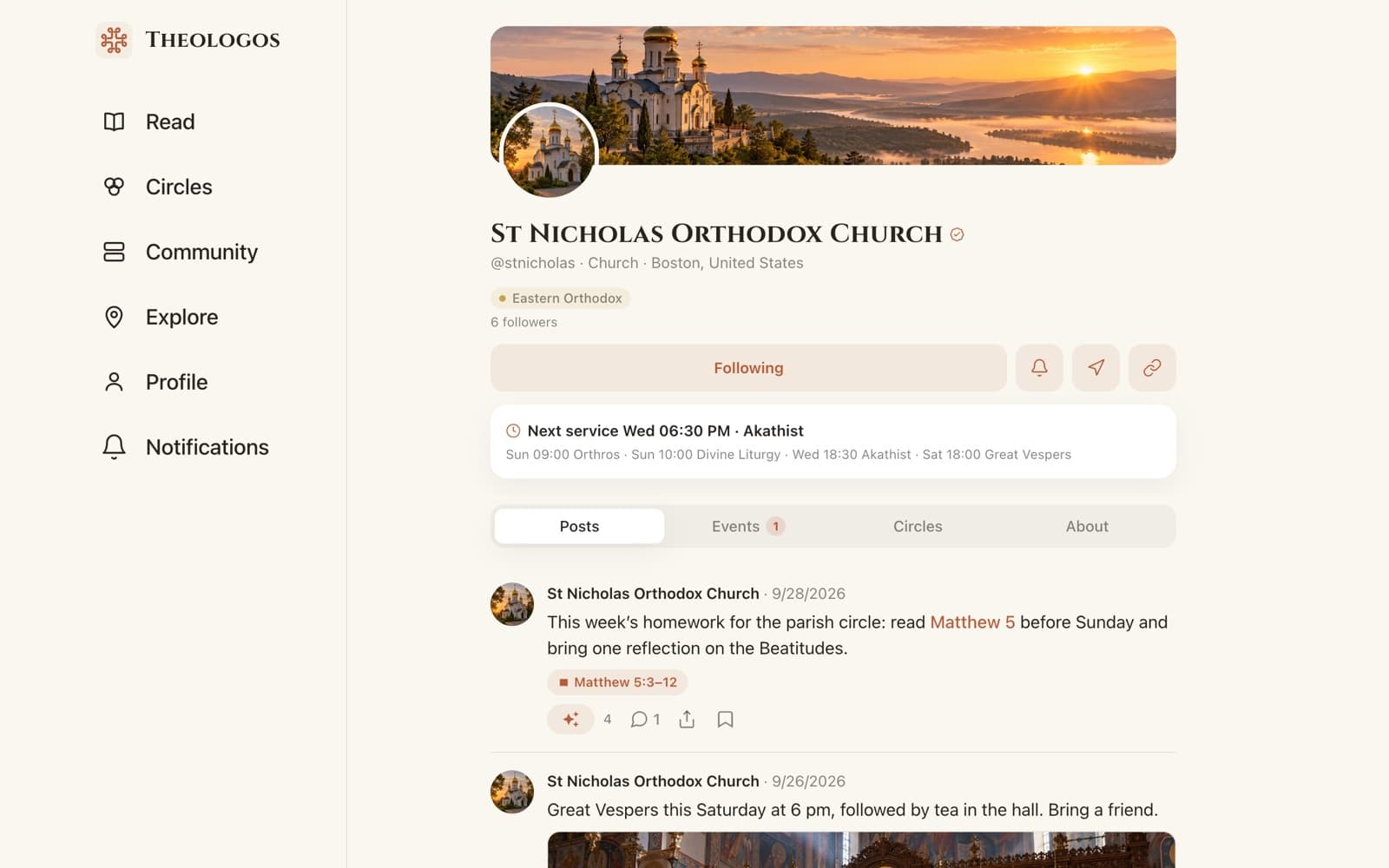This screenshot has width=1389, height=868.
Task: Click the clock icon in next service card
Action: point(513,431)
